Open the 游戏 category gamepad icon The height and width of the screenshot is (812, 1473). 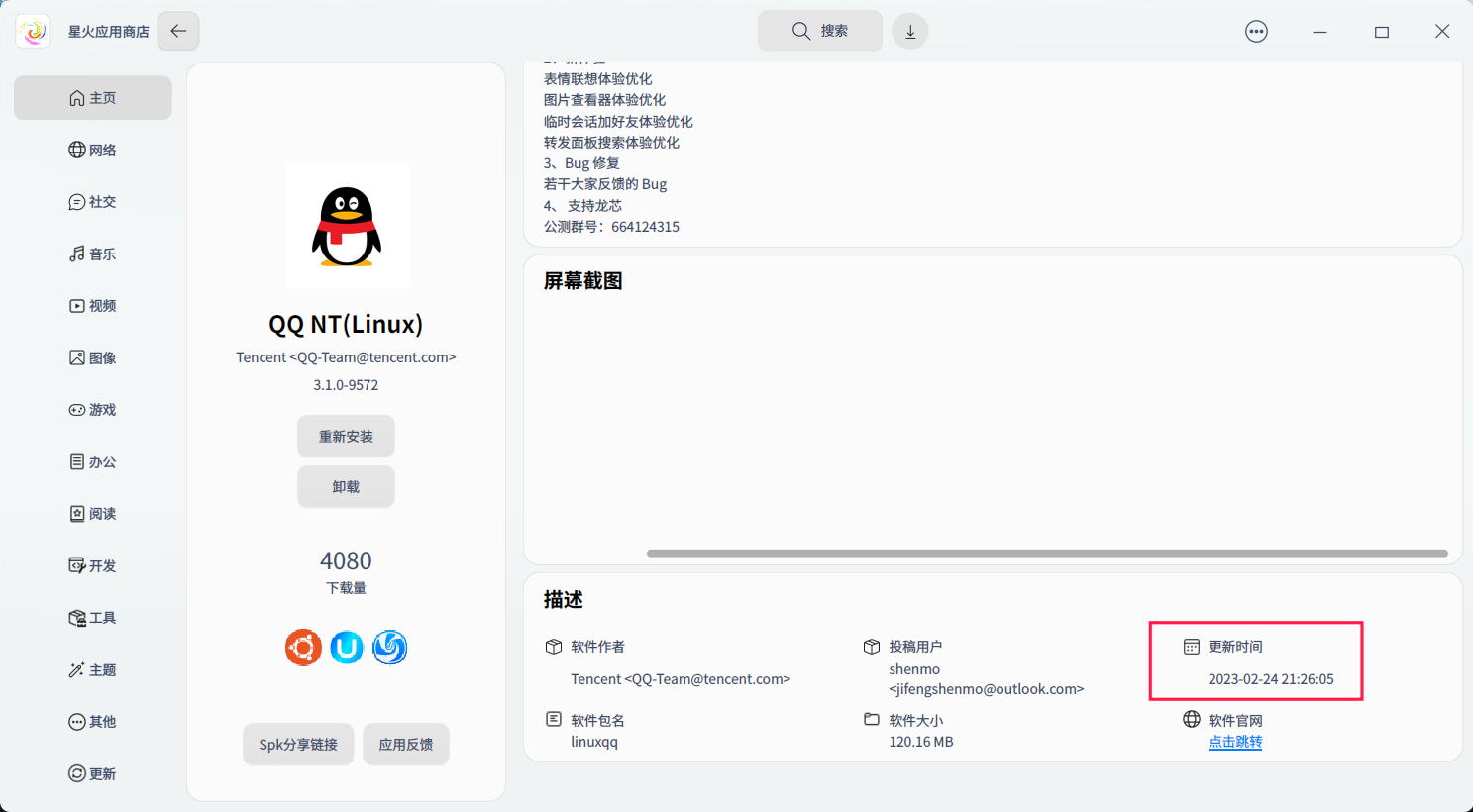[x=76, y=410]
